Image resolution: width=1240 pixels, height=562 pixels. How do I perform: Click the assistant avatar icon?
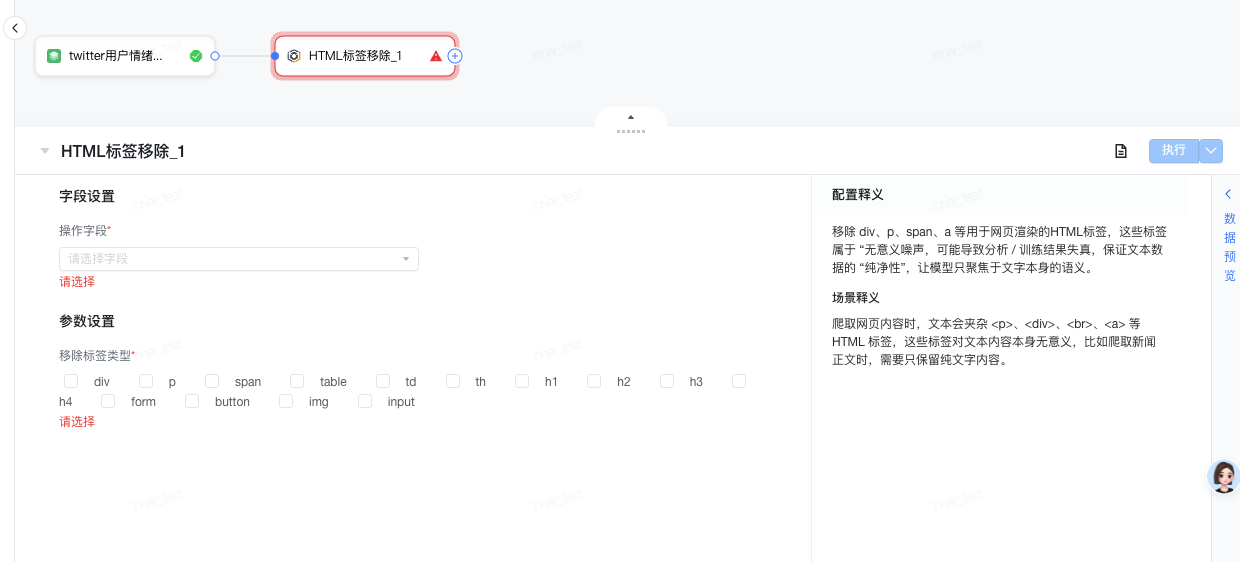[1223, 477]
